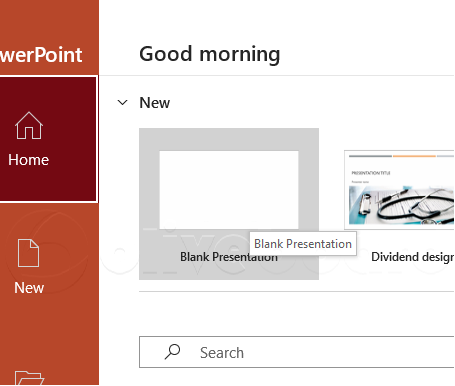Viewport: 455px width, 386px height.
Task: Focus the Search text field
Action: point(297,352)
